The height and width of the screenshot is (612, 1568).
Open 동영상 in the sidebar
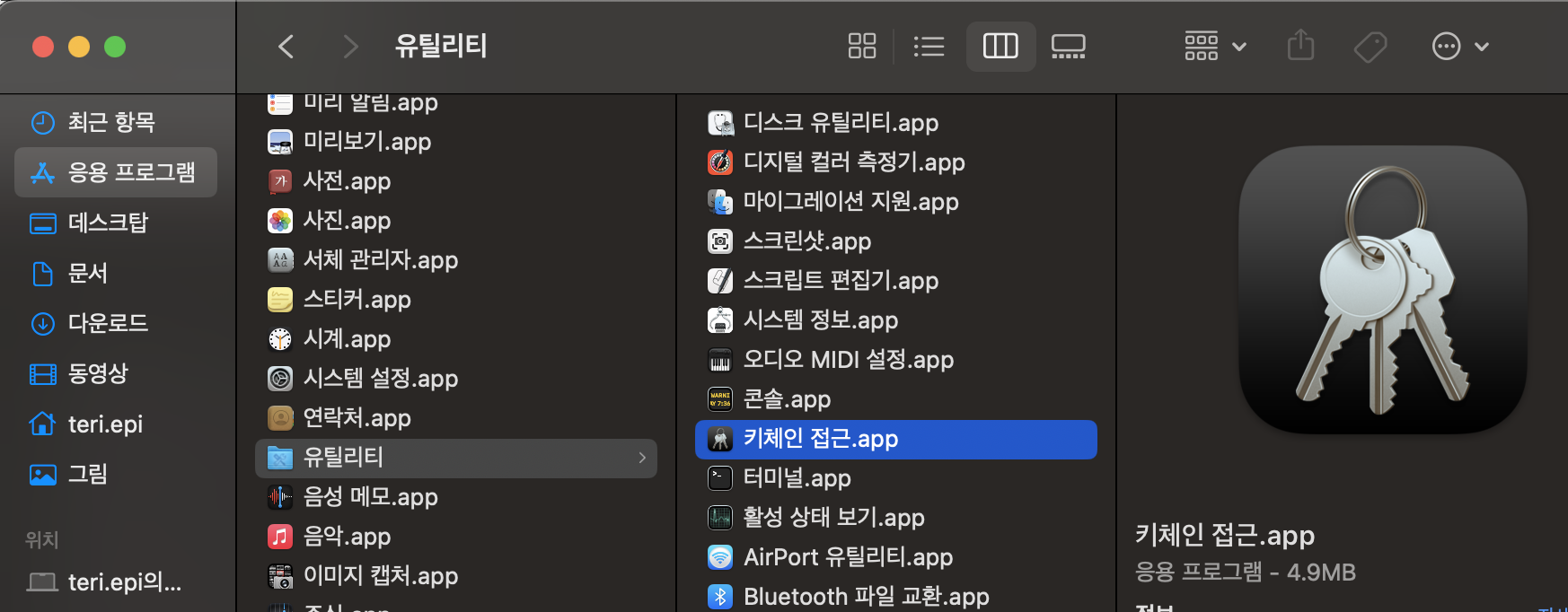coord(116,373)
